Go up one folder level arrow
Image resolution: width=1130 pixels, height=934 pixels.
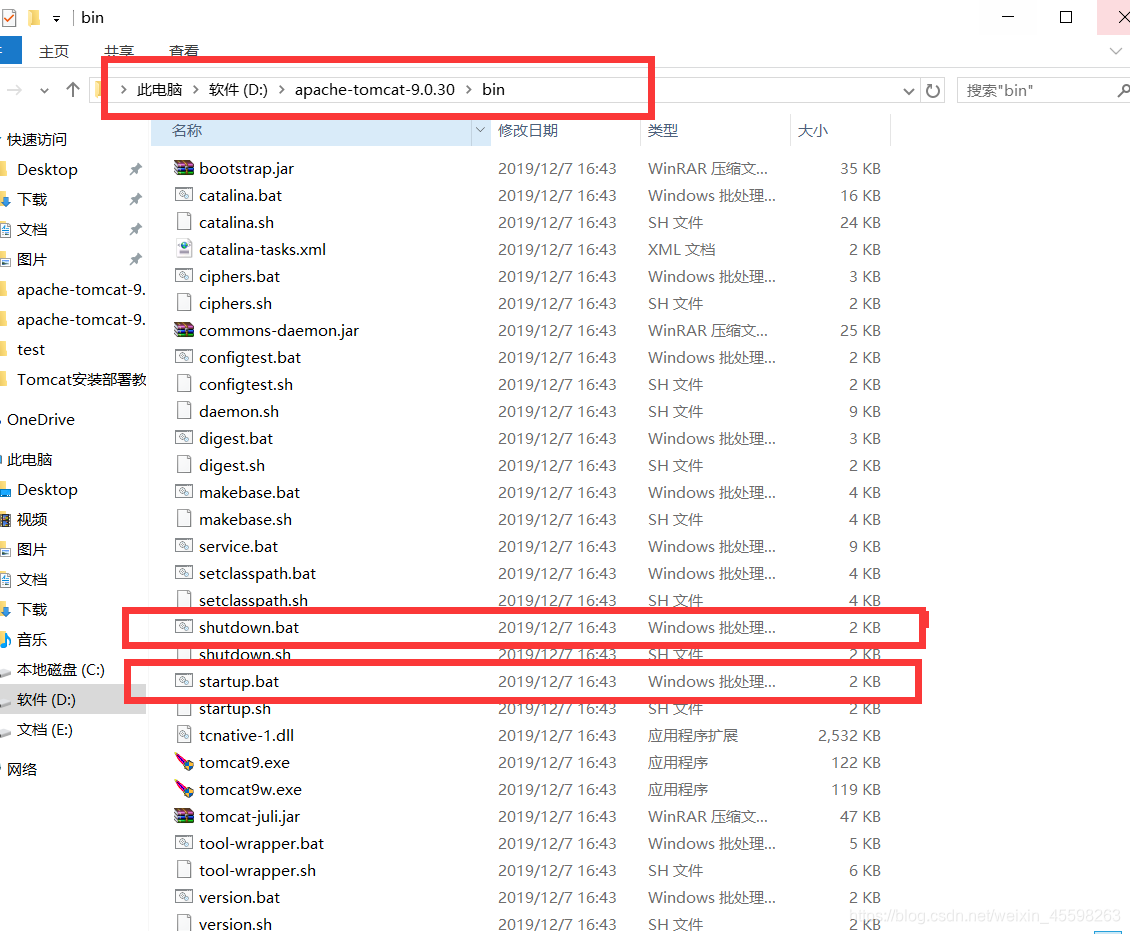point(73,90)
